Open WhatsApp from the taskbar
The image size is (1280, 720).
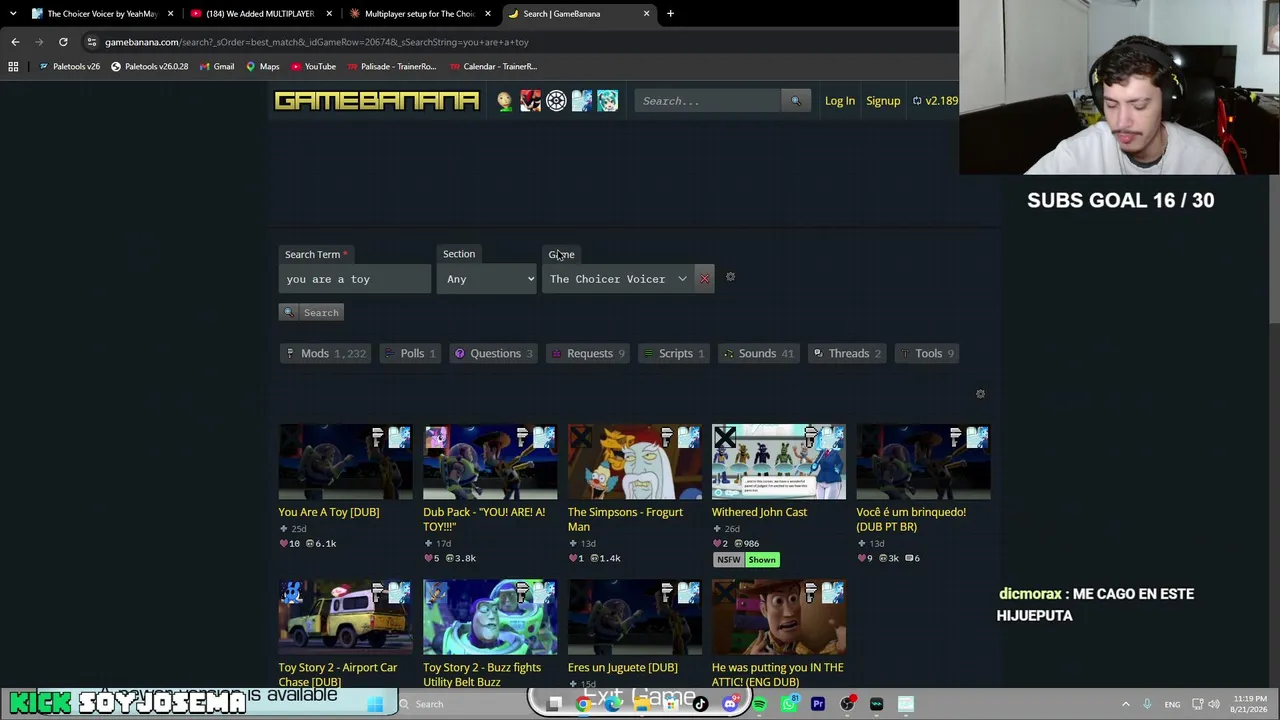pyautogui.click(x=789, y=704)
